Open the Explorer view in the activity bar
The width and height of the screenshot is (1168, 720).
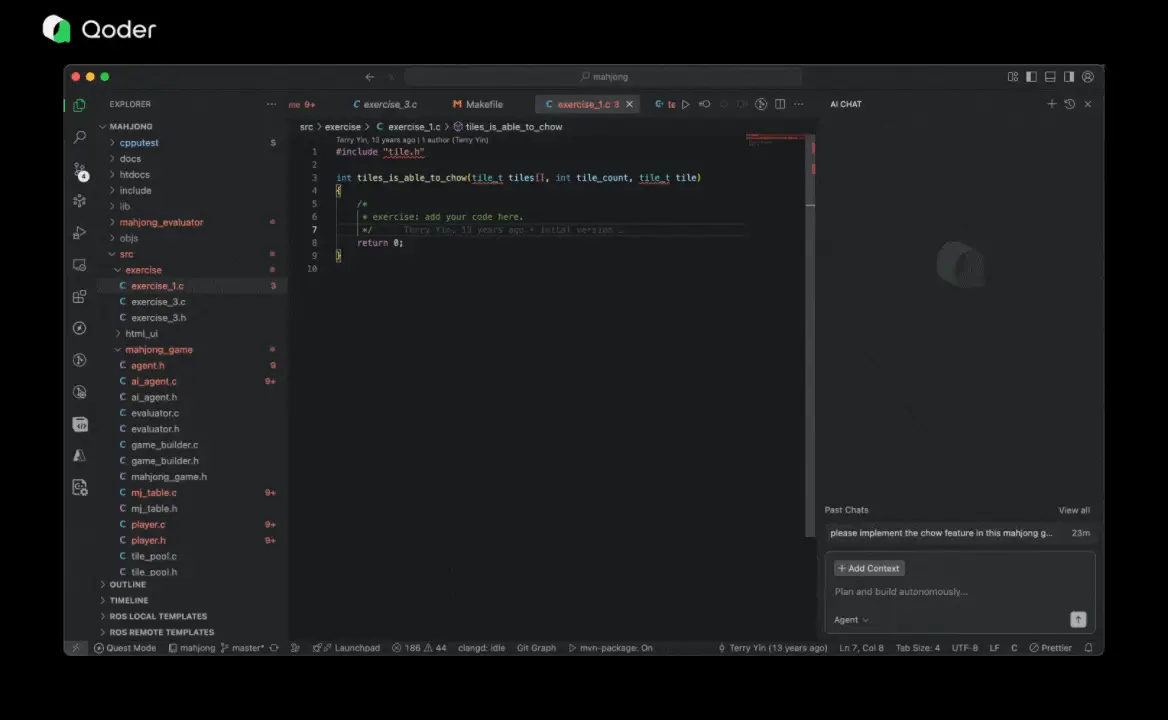pos(80,105)
